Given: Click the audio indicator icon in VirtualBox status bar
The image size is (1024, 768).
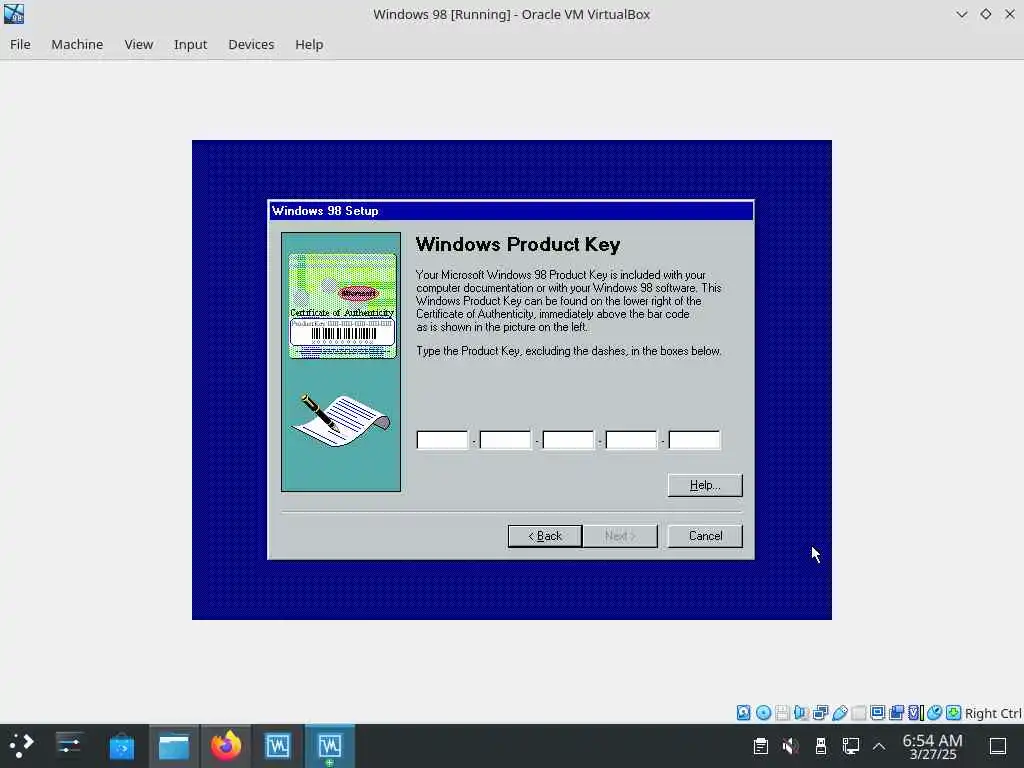Looking at the screenshot, I should (801, 712).
